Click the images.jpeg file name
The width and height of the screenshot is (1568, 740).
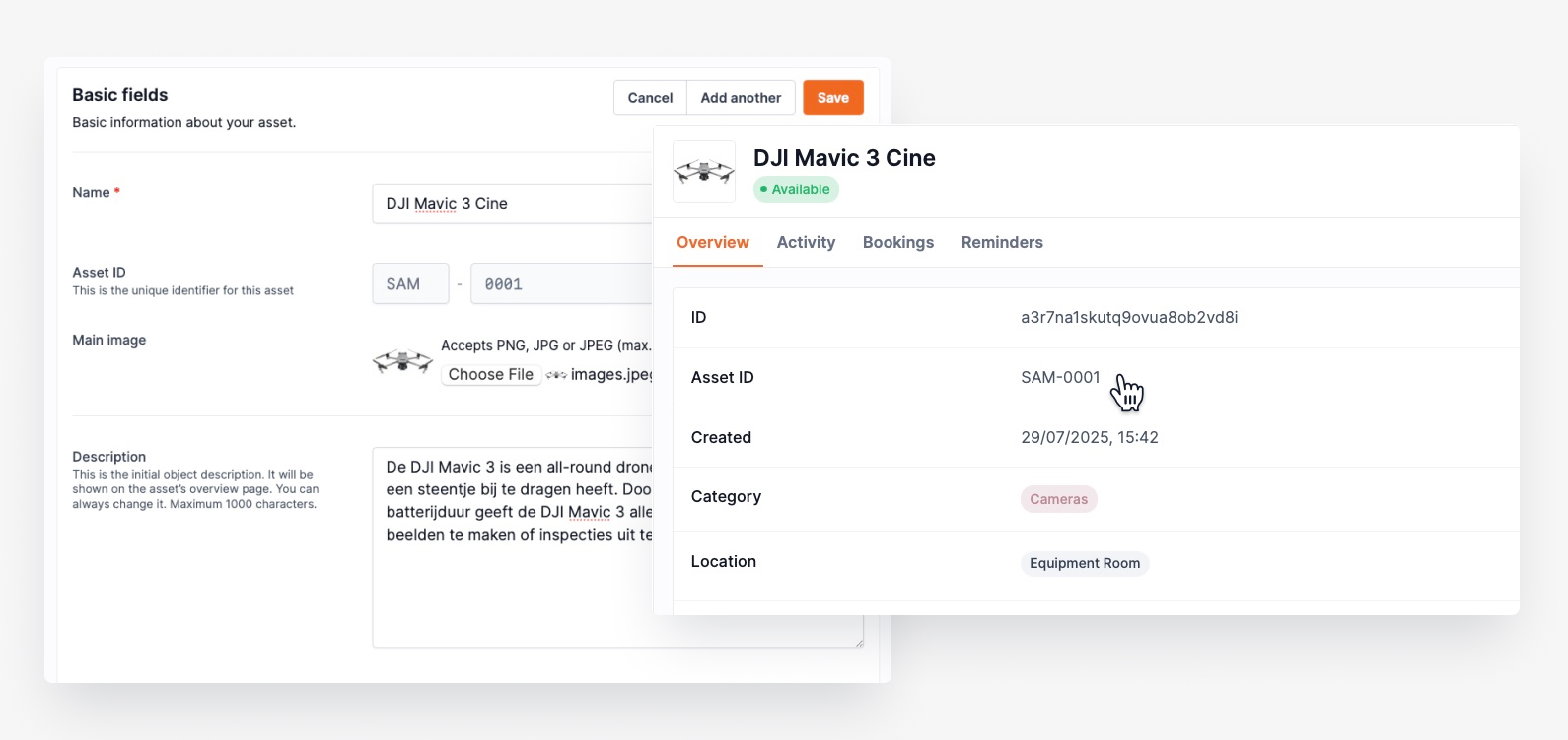coord(611,374)
